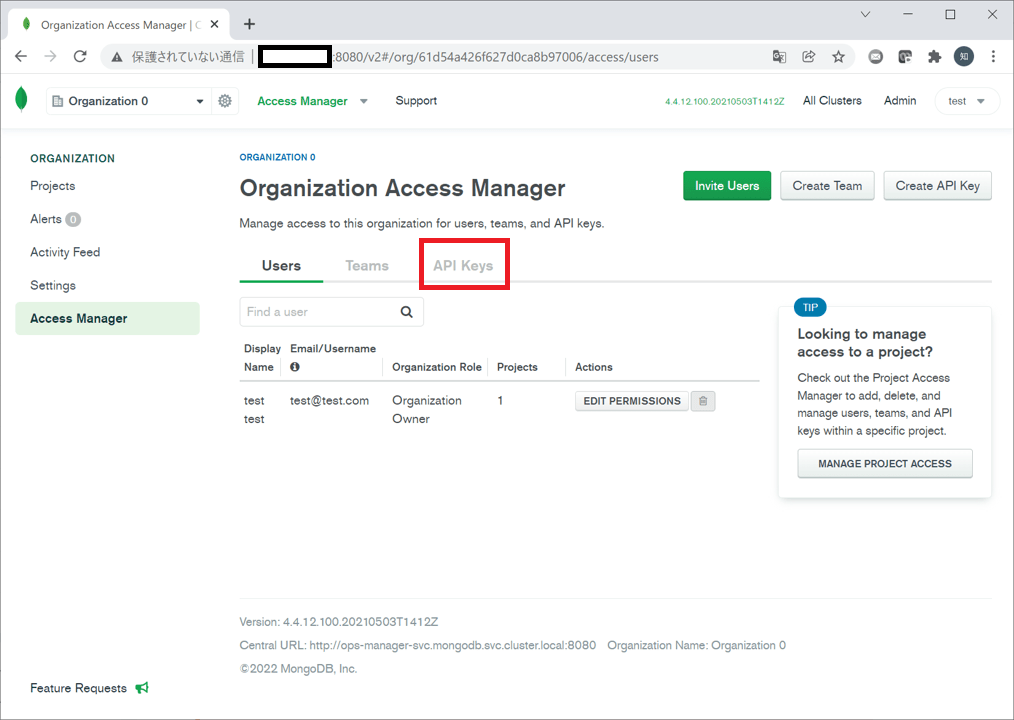The width and height of the screenshot is (1014, 720).
Task: Click the Feature Requests megaphone icon
Action: pyautogui.click(x=141, y=687)
